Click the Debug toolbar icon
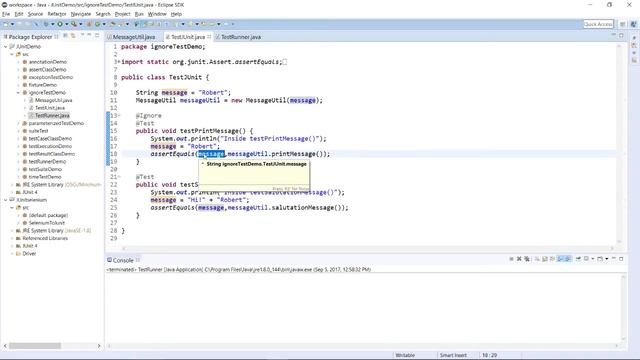Image resolution: width=640 pixels, height=360 pixels. [x=46, y=24]
